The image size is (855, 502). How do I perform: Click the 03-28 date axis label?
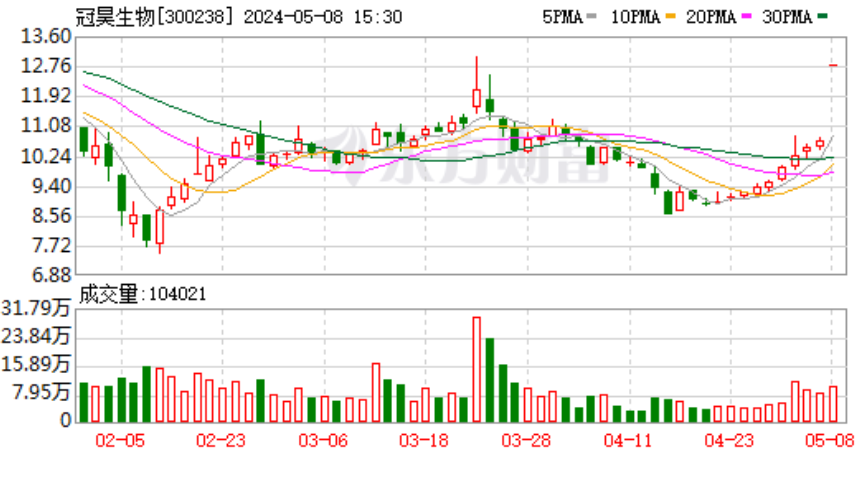pyautogui.click(x=526, y=440)
